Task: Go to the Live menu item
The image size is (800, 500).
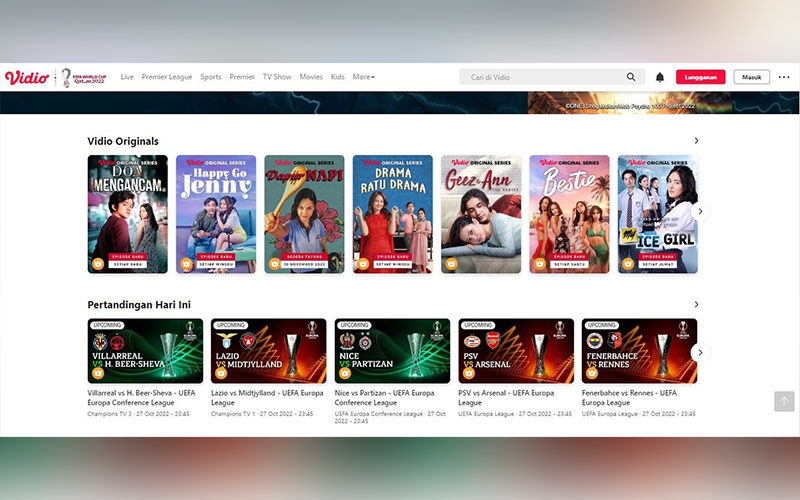Action: (127, 77)
